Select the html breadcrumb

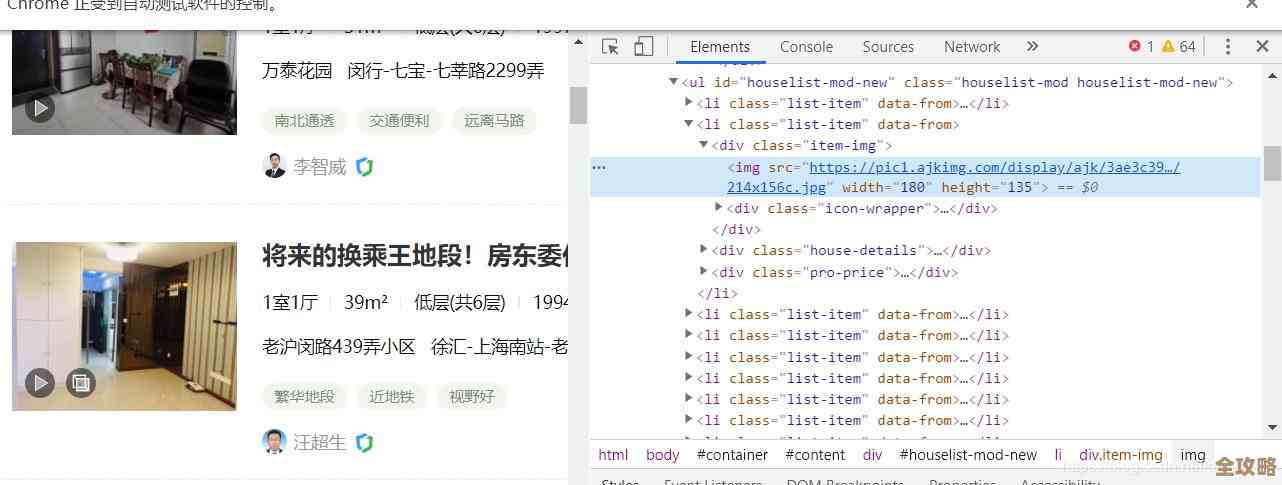click(613, 454)
